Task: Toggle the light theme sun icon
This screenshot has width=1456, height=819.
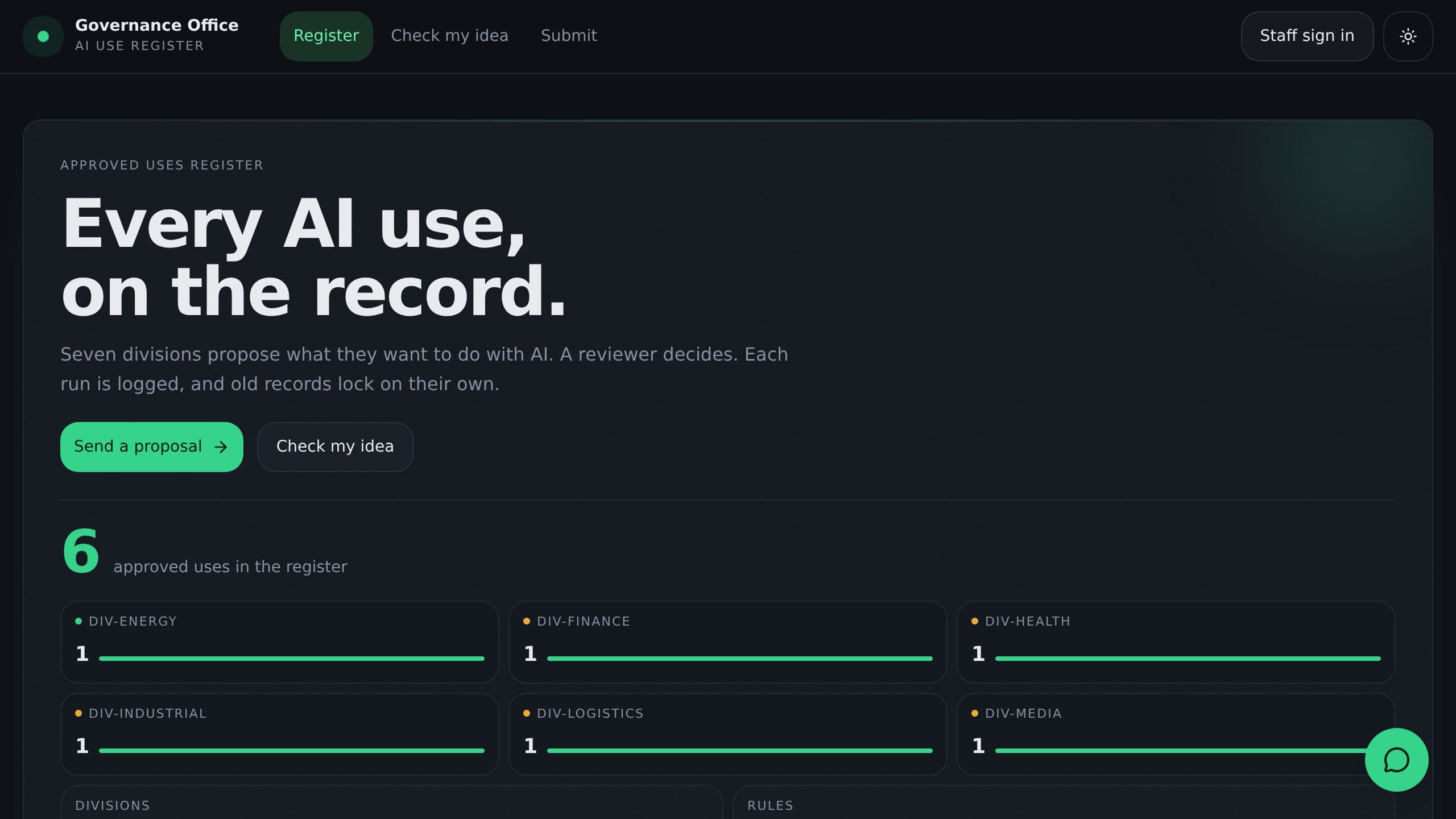Action: tap(1408, 36)
